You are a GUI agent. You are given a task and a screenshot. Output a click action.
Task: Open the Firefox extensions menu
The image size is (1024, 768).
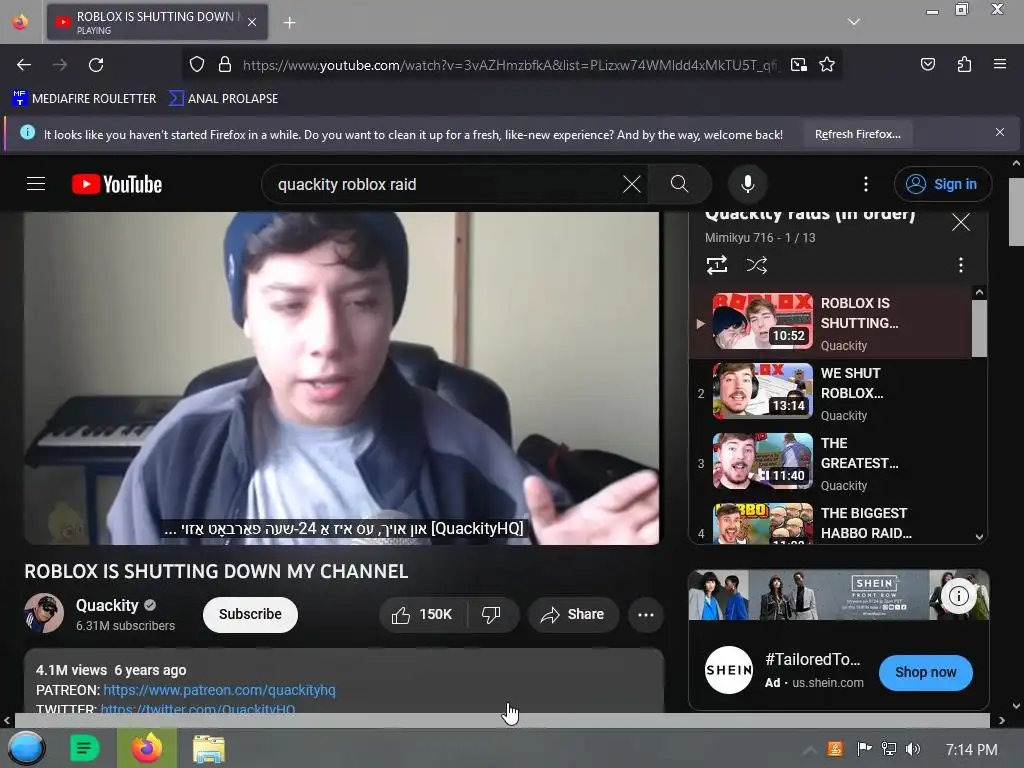coord(964,64)
